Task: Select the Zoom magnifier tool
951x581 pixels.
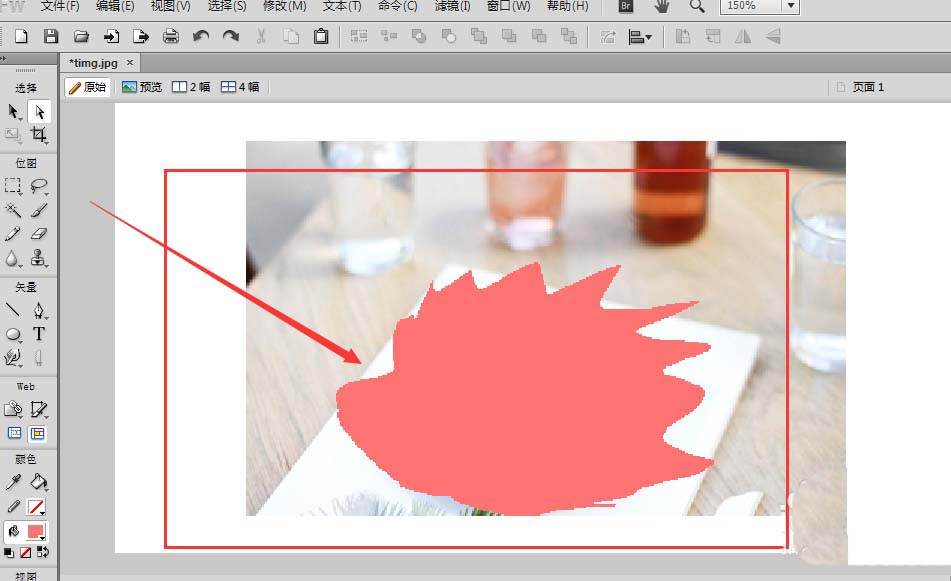Action: [x=697, y=7]
